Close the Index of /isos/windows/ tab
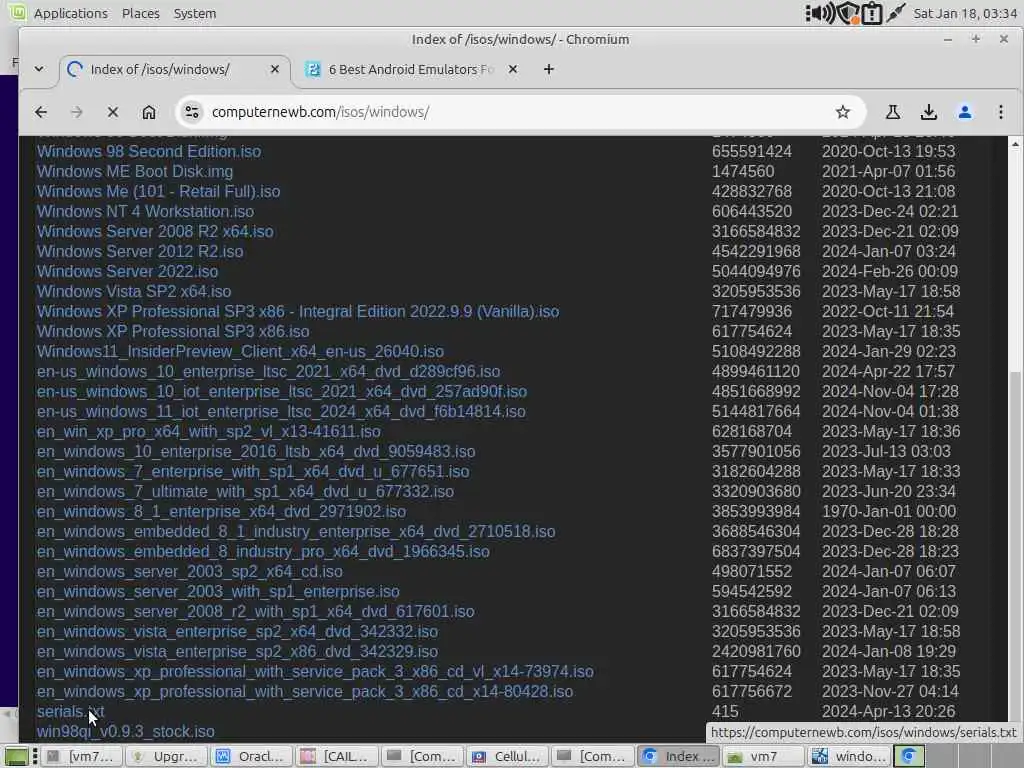The height and width of the screenshot is (768, 1024). pyautogui.click(x=275, y=69)
